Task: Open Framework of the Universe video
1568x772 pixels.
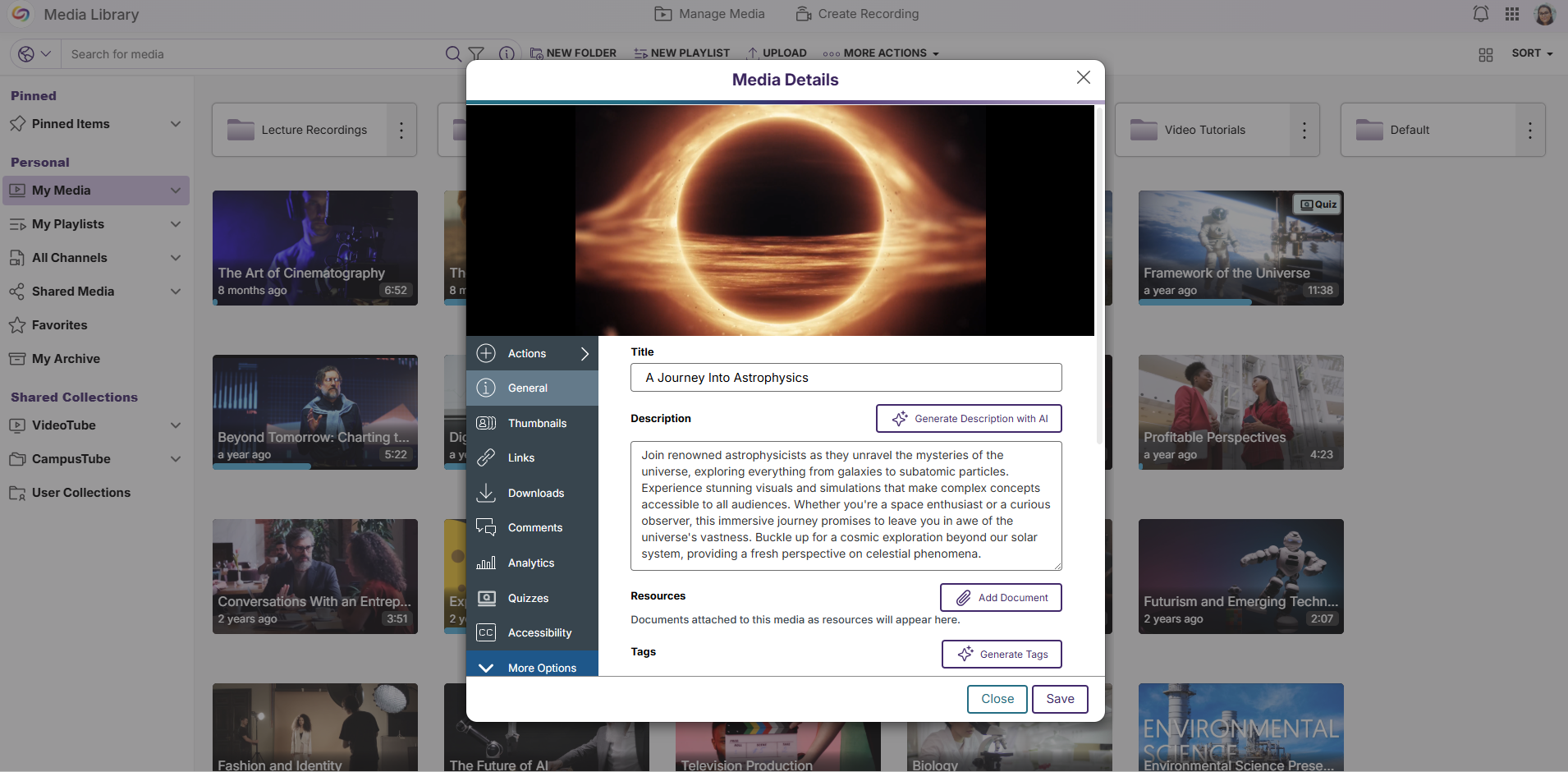Action: pos(1241,248)
